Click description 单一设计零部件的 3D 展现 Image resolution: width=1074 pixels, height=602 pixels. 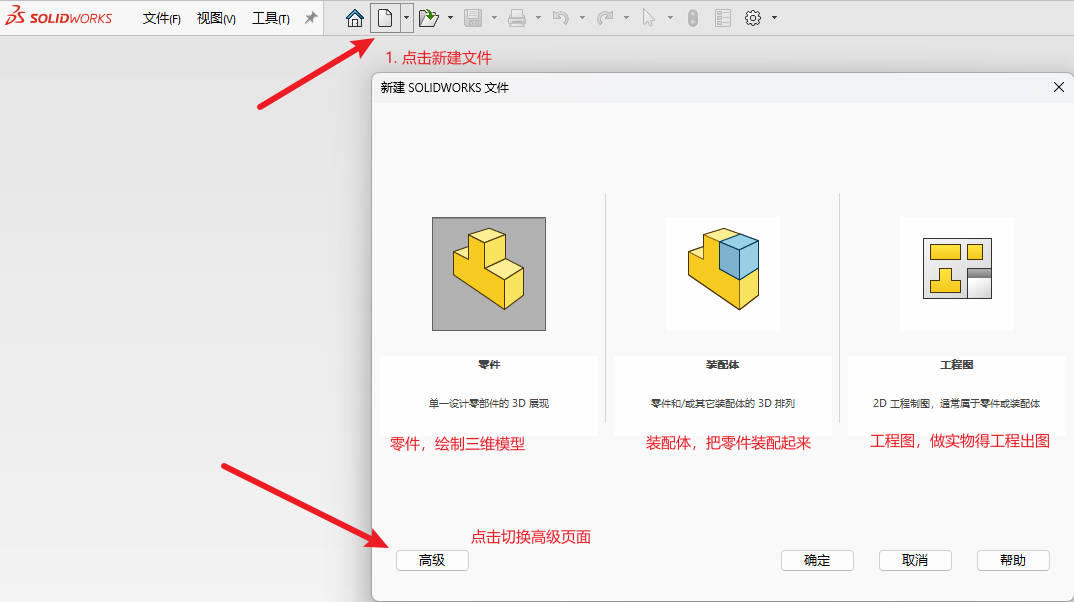[x=489, y=403]
